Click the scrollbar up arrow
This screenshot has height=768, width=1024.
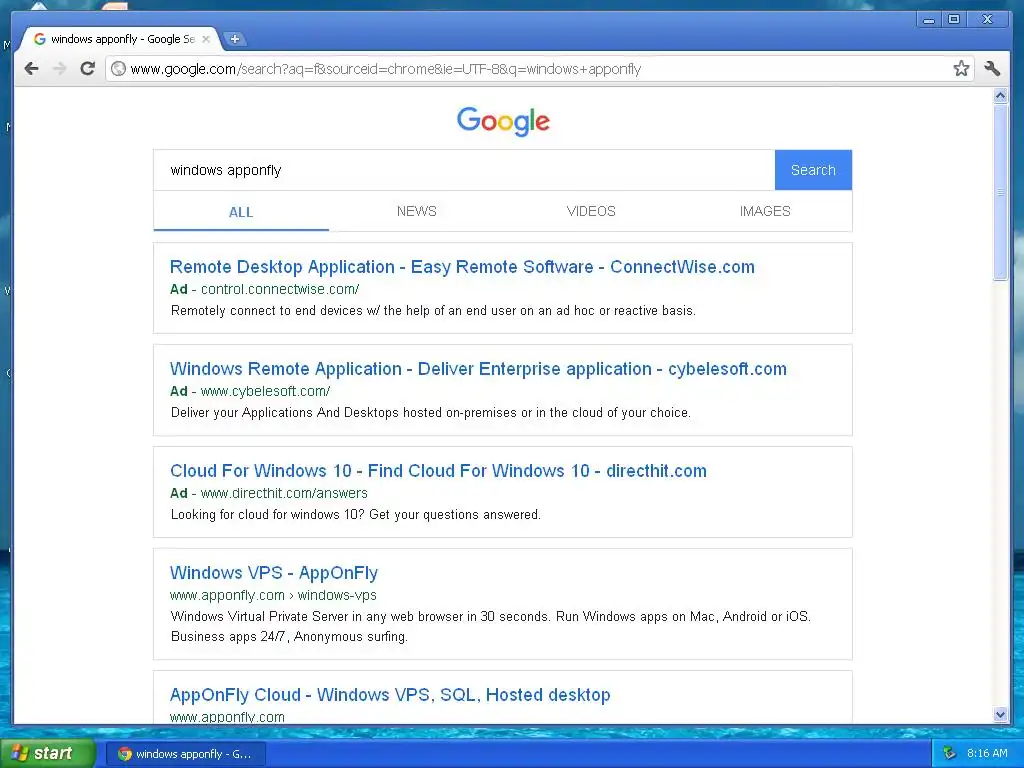click(x=1000, y=96)
